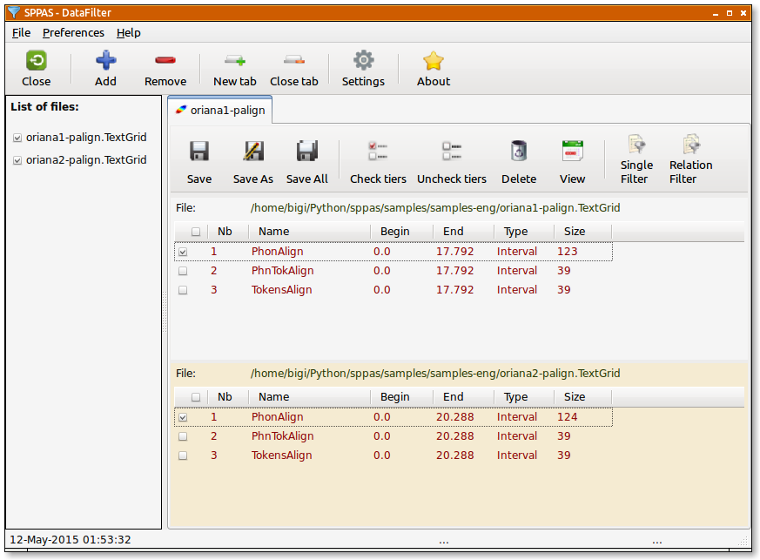Open the File menu
The height and width of the screenshot is (560, 760).
(21, 33)
